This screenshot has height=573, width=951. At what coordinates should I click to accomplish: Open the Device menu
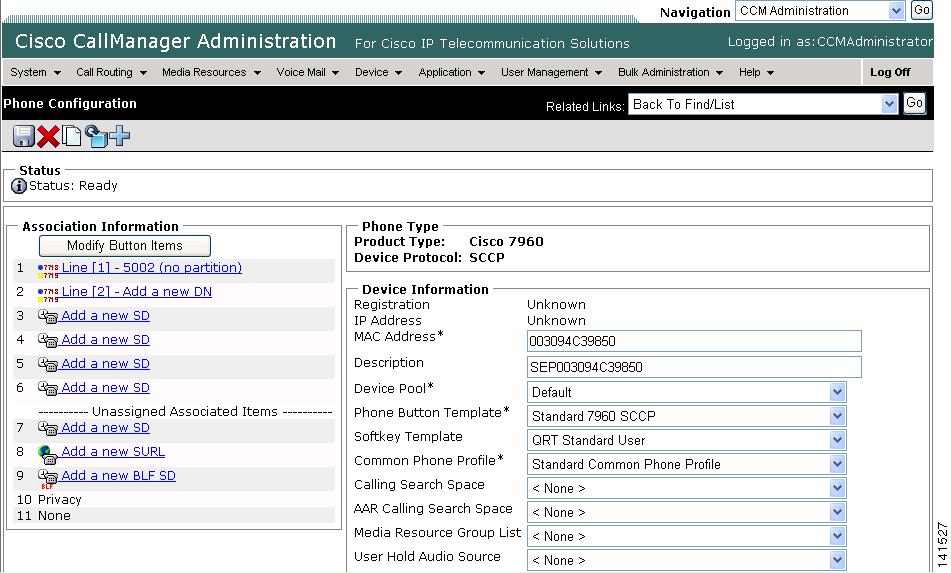378,72
